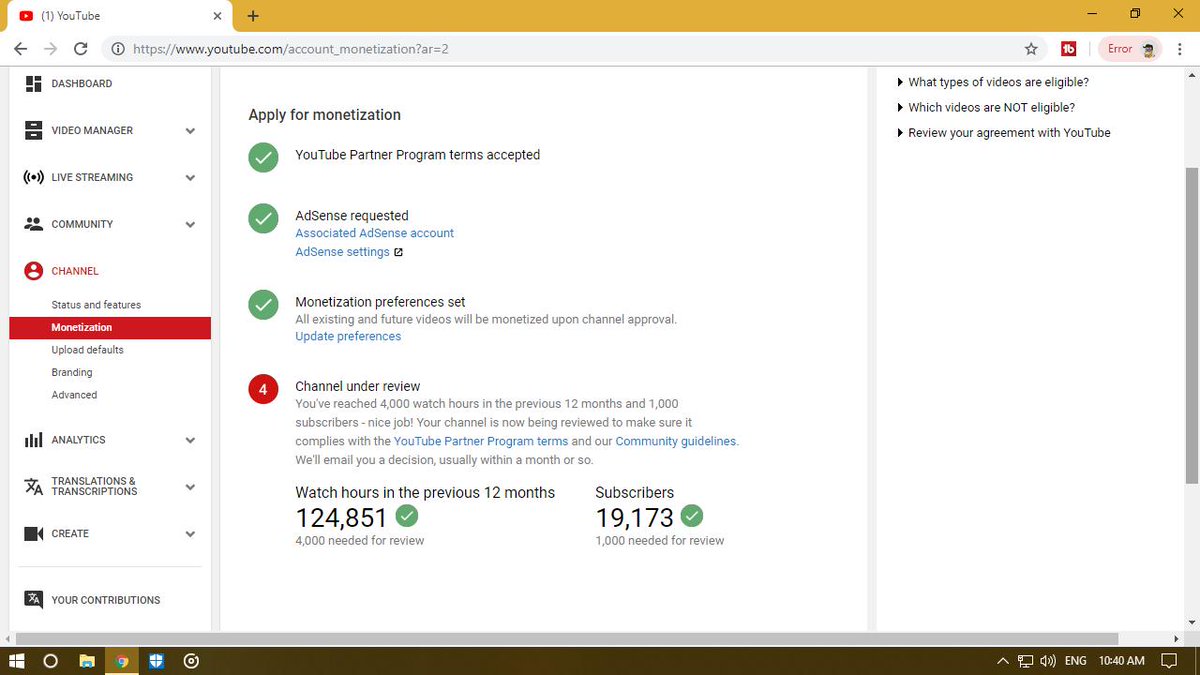1200x675 pixels.
Task: Click the site information icon in address bar
Action: (x=118, y=48)
